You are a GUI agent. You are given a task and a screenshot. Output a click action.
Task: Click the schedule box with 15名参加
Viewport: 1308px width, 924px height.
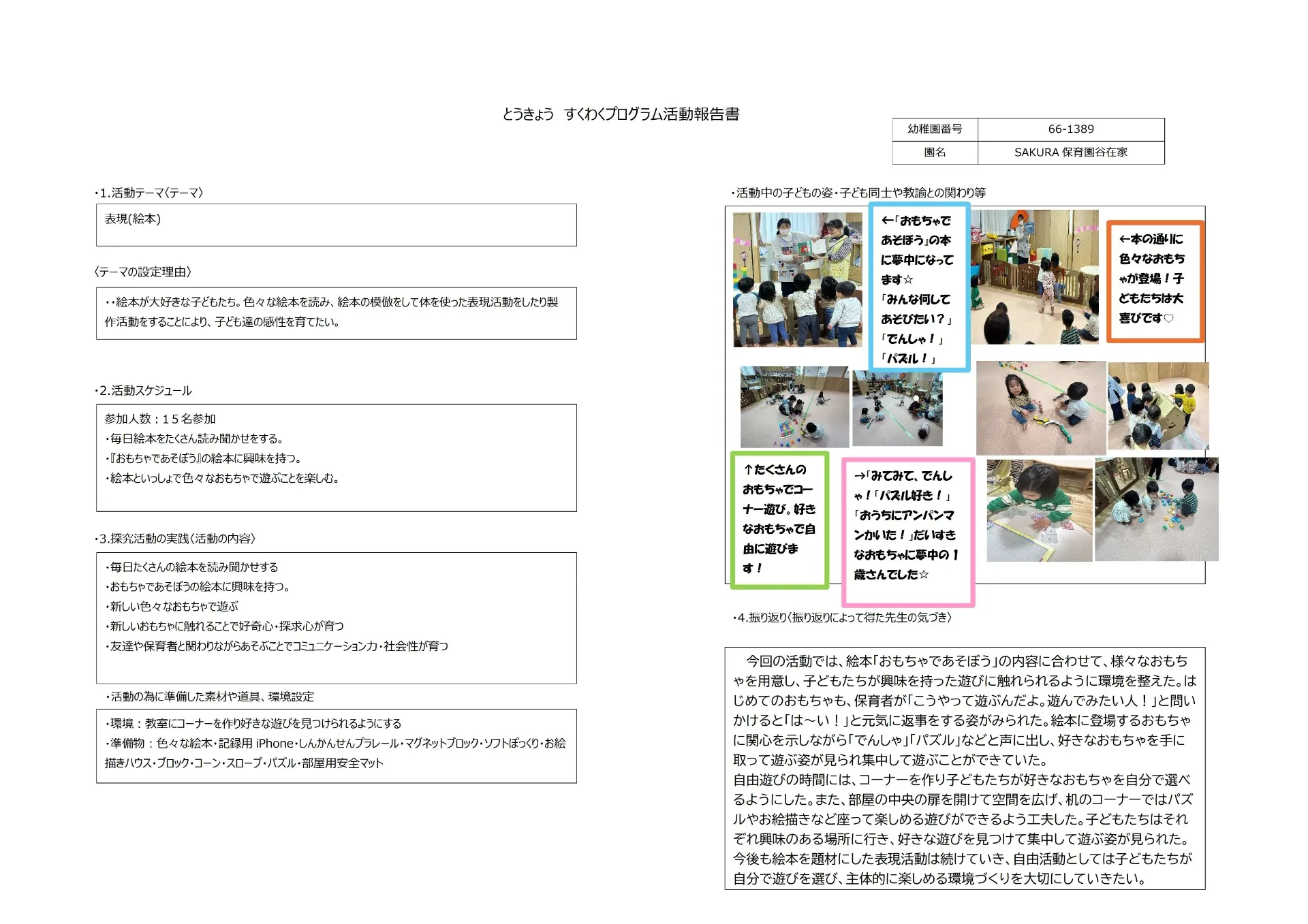[x=336, y=458]
